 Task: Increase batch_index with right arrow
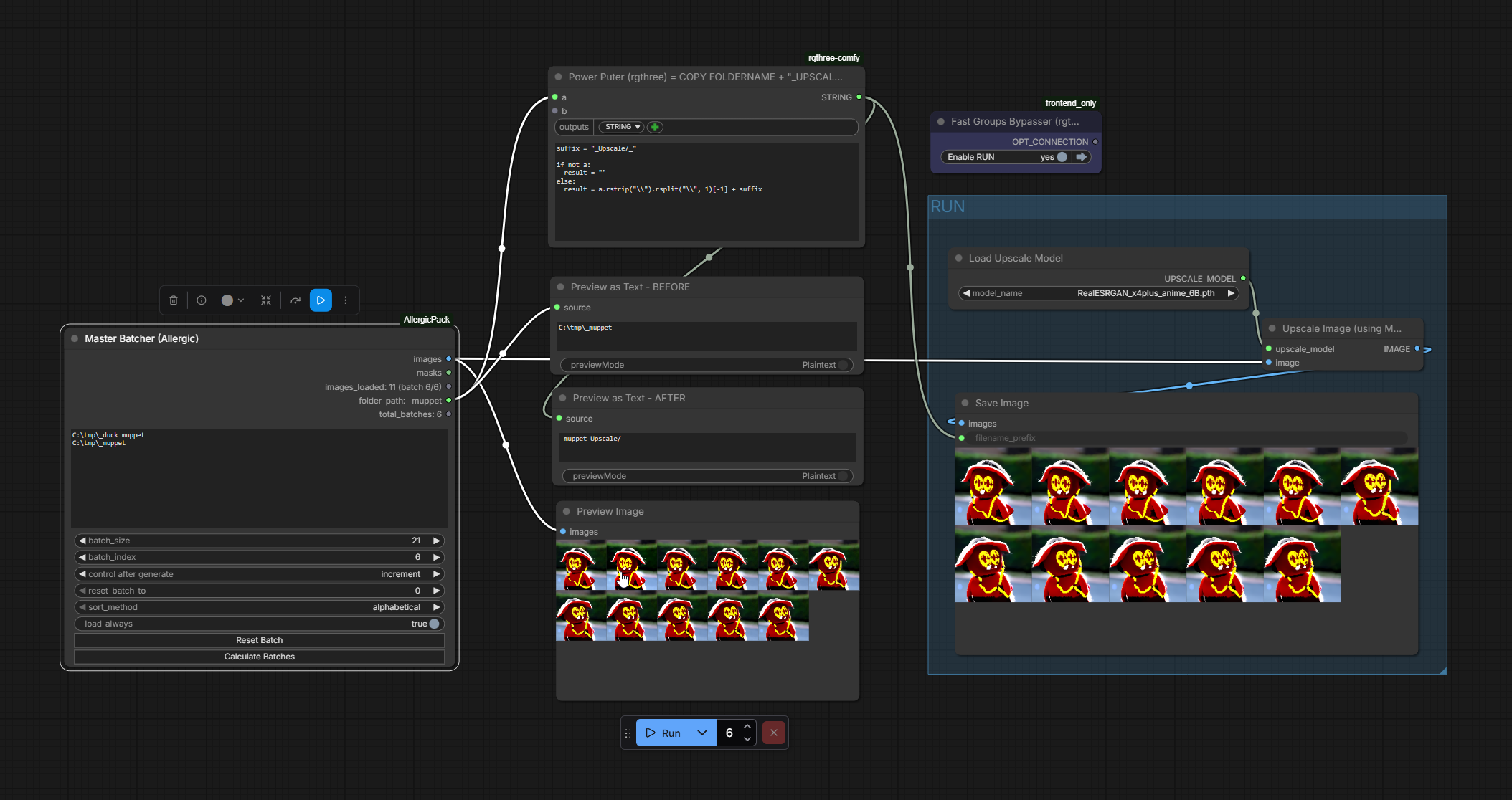click(436, 557)
